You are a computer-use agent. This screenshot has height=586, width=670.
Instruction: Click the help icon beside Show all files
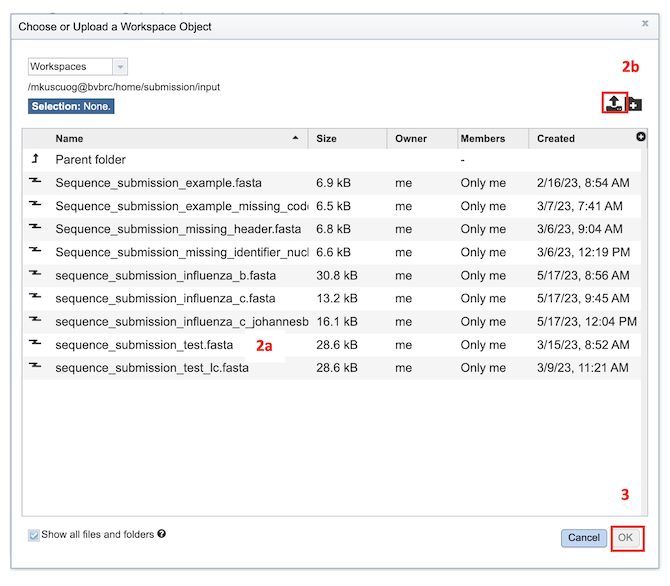tap(161, 533)
